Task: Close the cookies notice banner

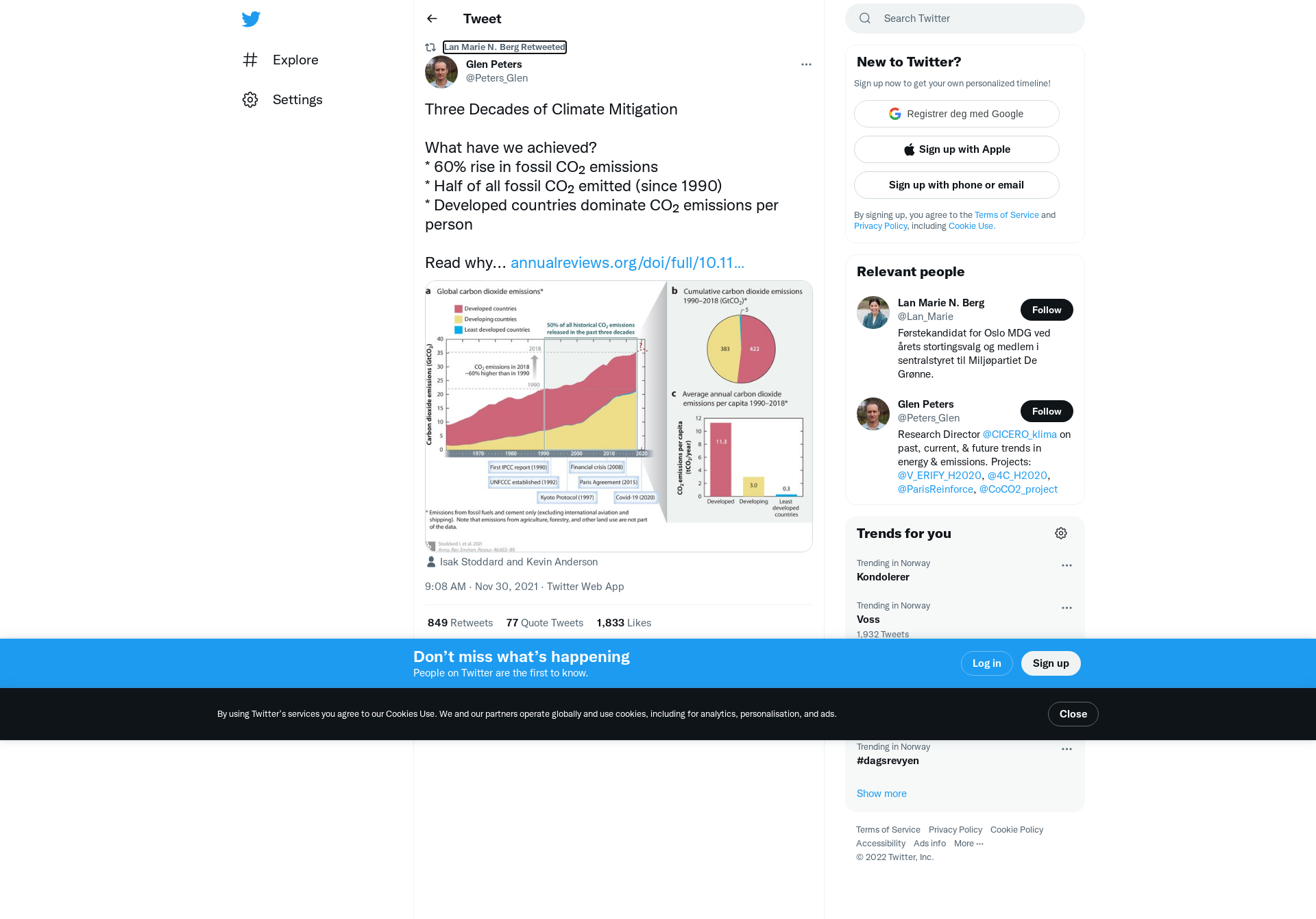Action: [1073, 714]
